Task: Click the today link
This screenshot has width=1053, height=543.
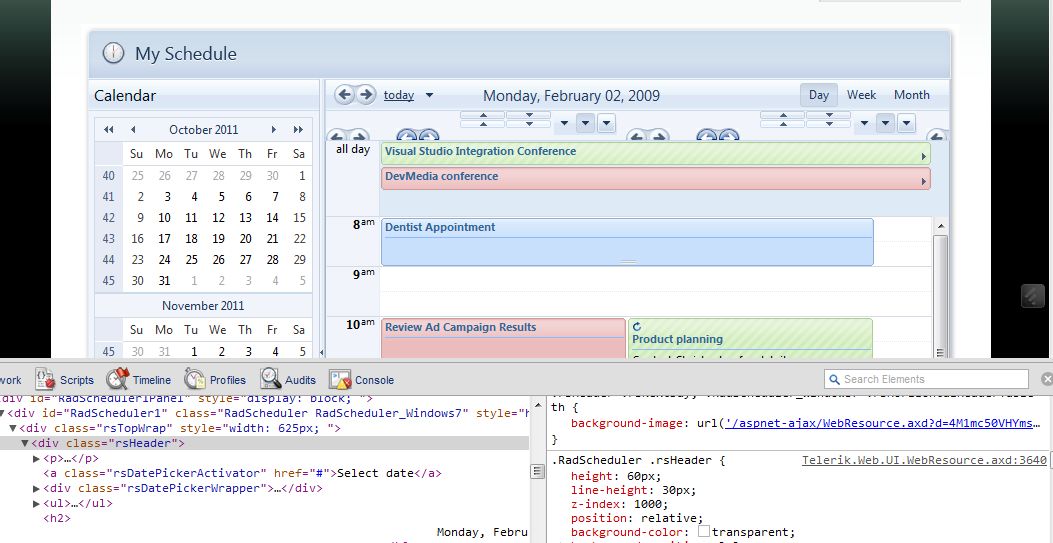Action: click(x=399, y=95)
